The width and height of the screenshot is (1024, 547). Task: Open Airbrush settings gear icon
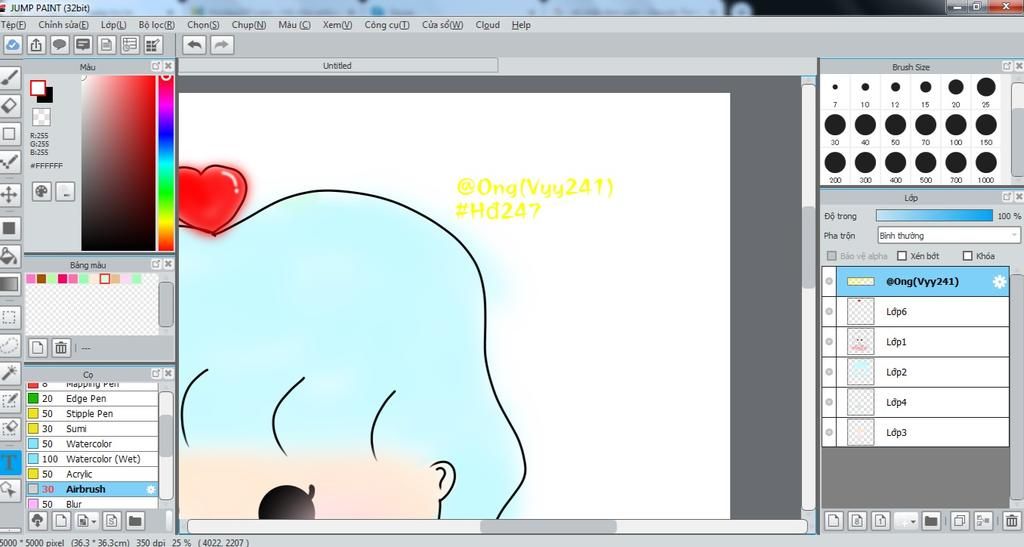(x=151, y=489)
